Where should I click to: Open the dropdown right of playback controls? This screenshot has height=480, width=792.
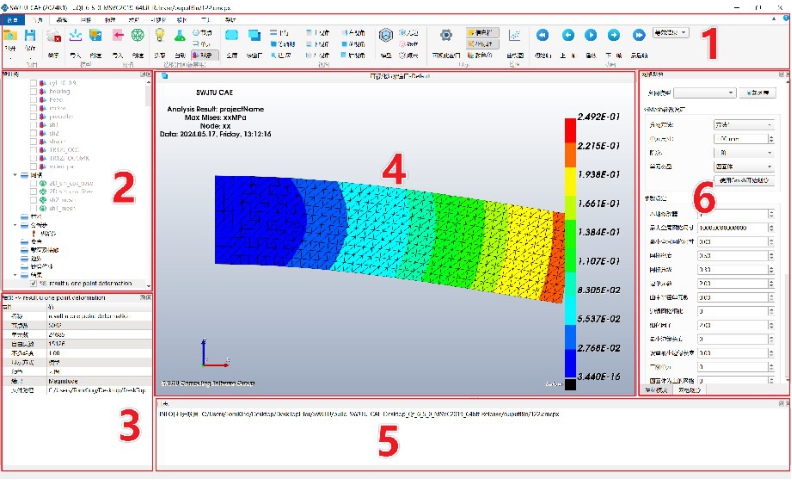coord(670,32)
